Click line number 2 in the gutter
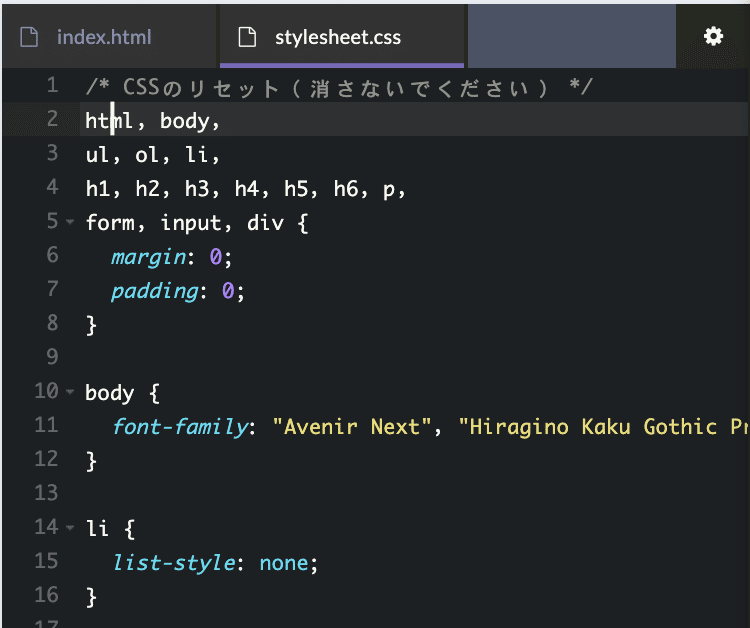Viewport: 750px width, 628px height. point(53,119)
